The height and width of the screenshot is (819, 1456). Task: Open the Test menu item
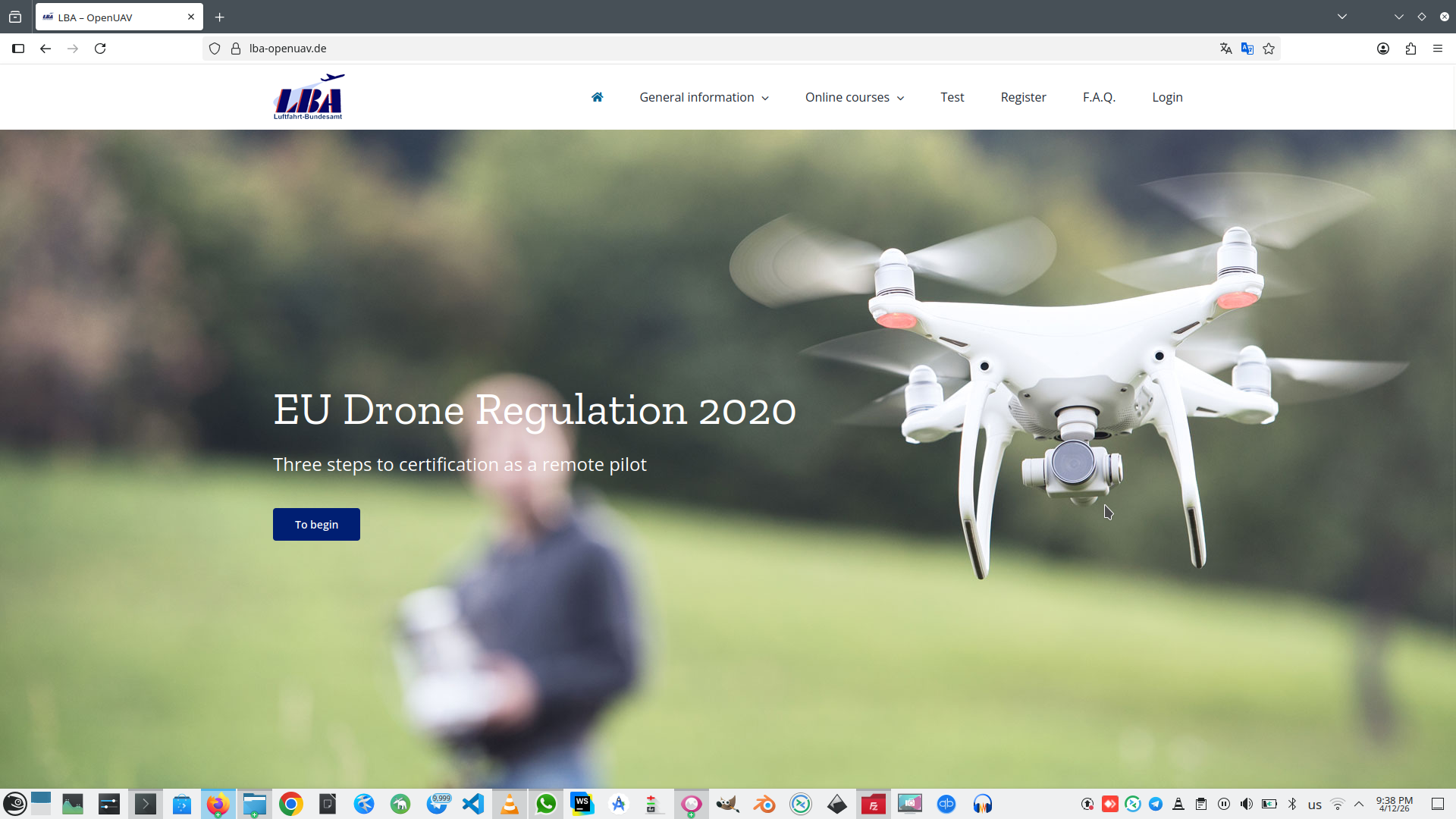(952, 97)
